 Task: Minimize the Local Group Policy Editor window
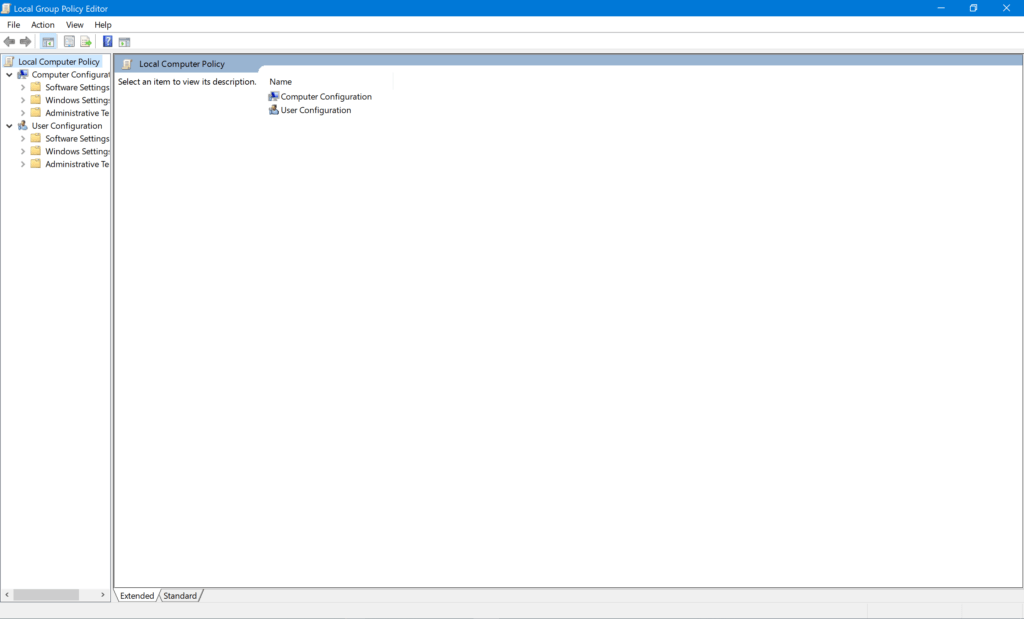coord(941,8)
